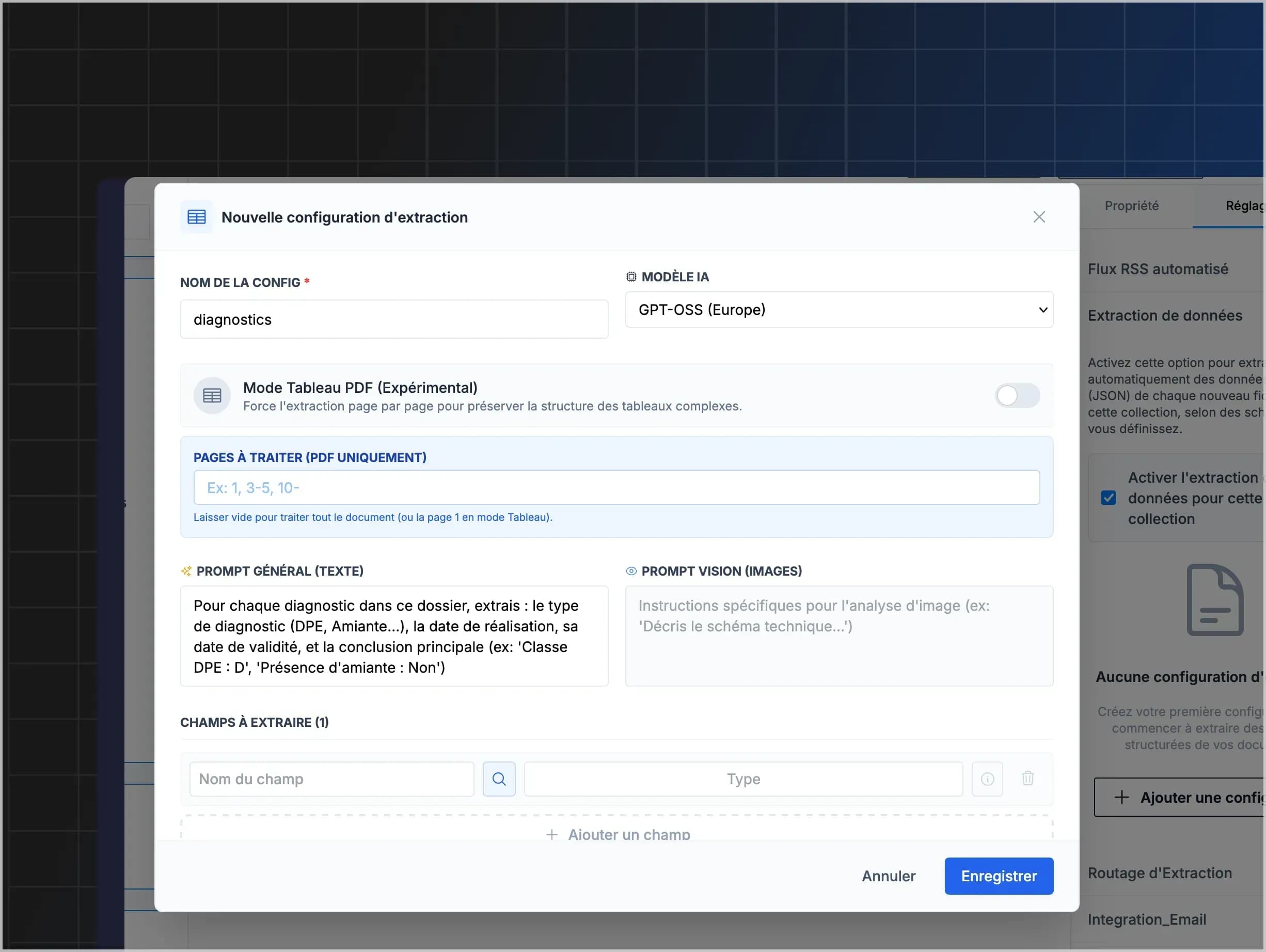1266x952 pixels.
Task: Open the field Type selector
Action: 743,779
